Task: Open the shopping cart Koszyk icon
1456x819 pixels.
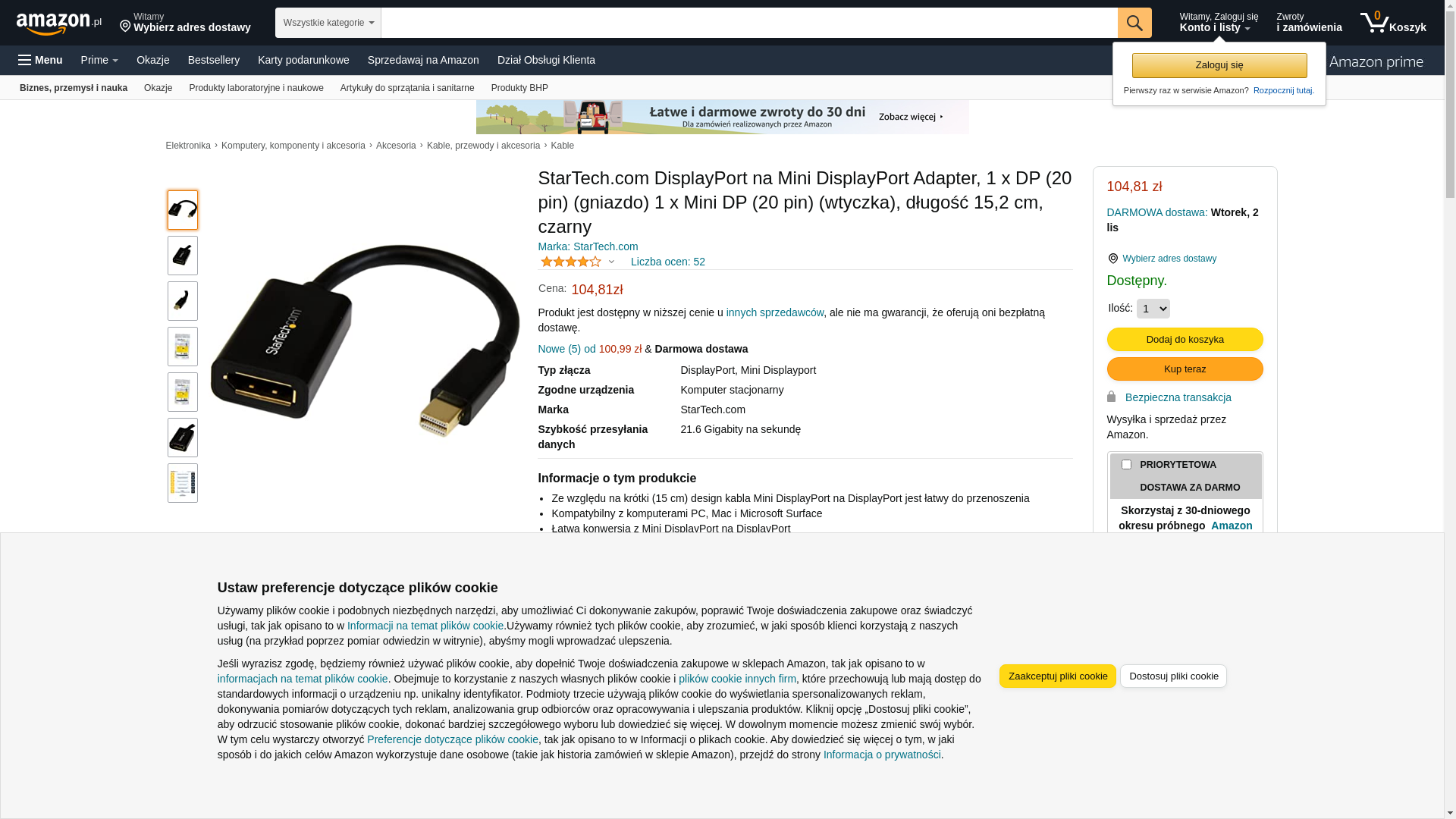Action: pos(1393,23)
